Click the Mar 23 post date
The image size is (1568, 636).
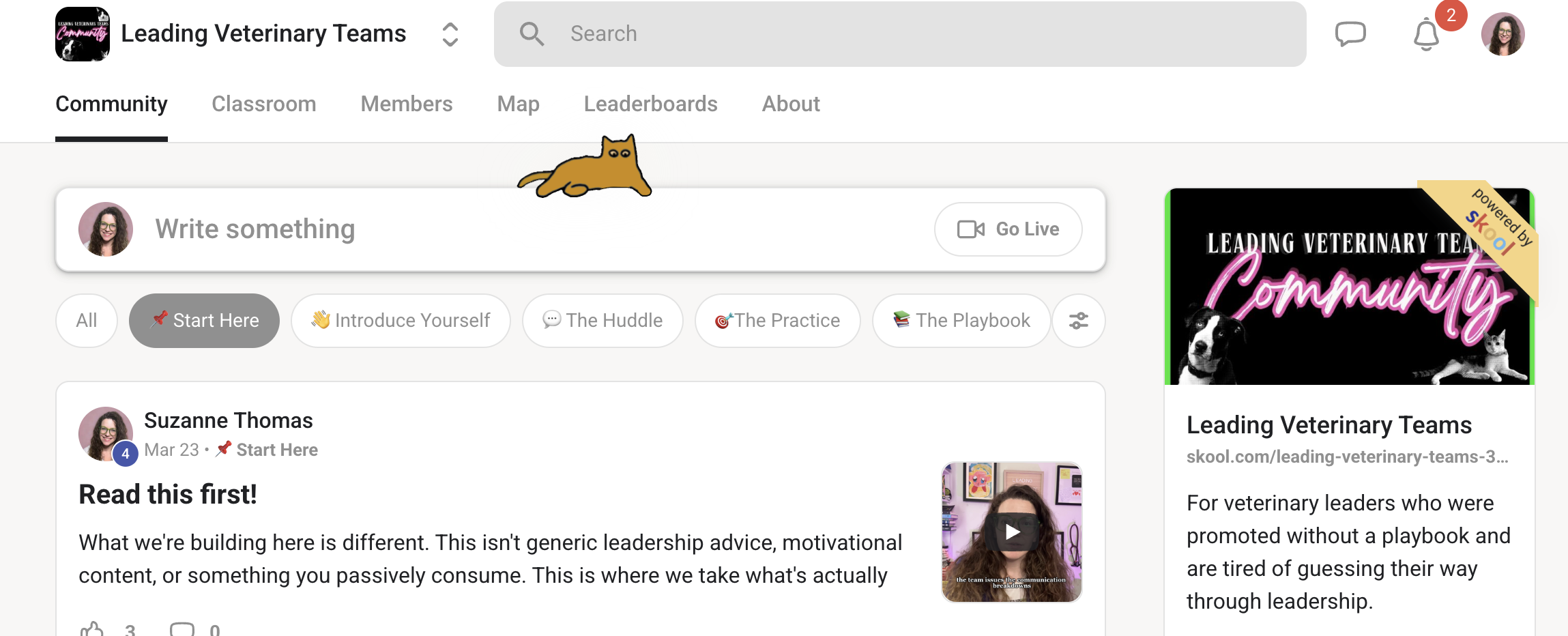click(x=171, y=450)
